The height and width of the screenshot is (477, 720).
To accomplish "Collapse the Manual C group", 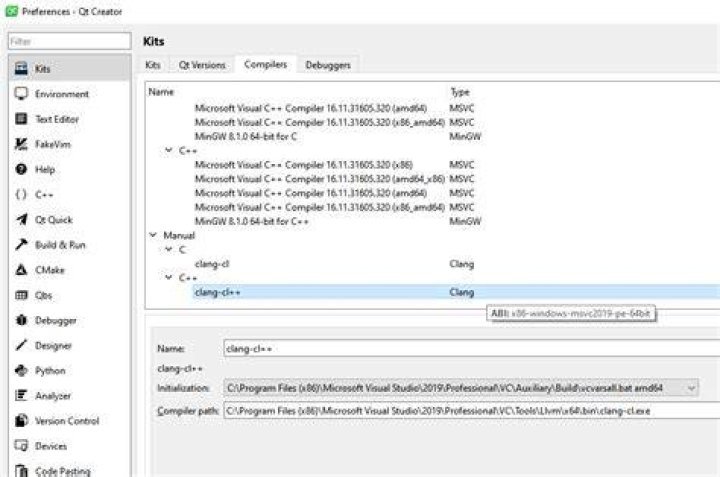I will (x=169, y=249).
